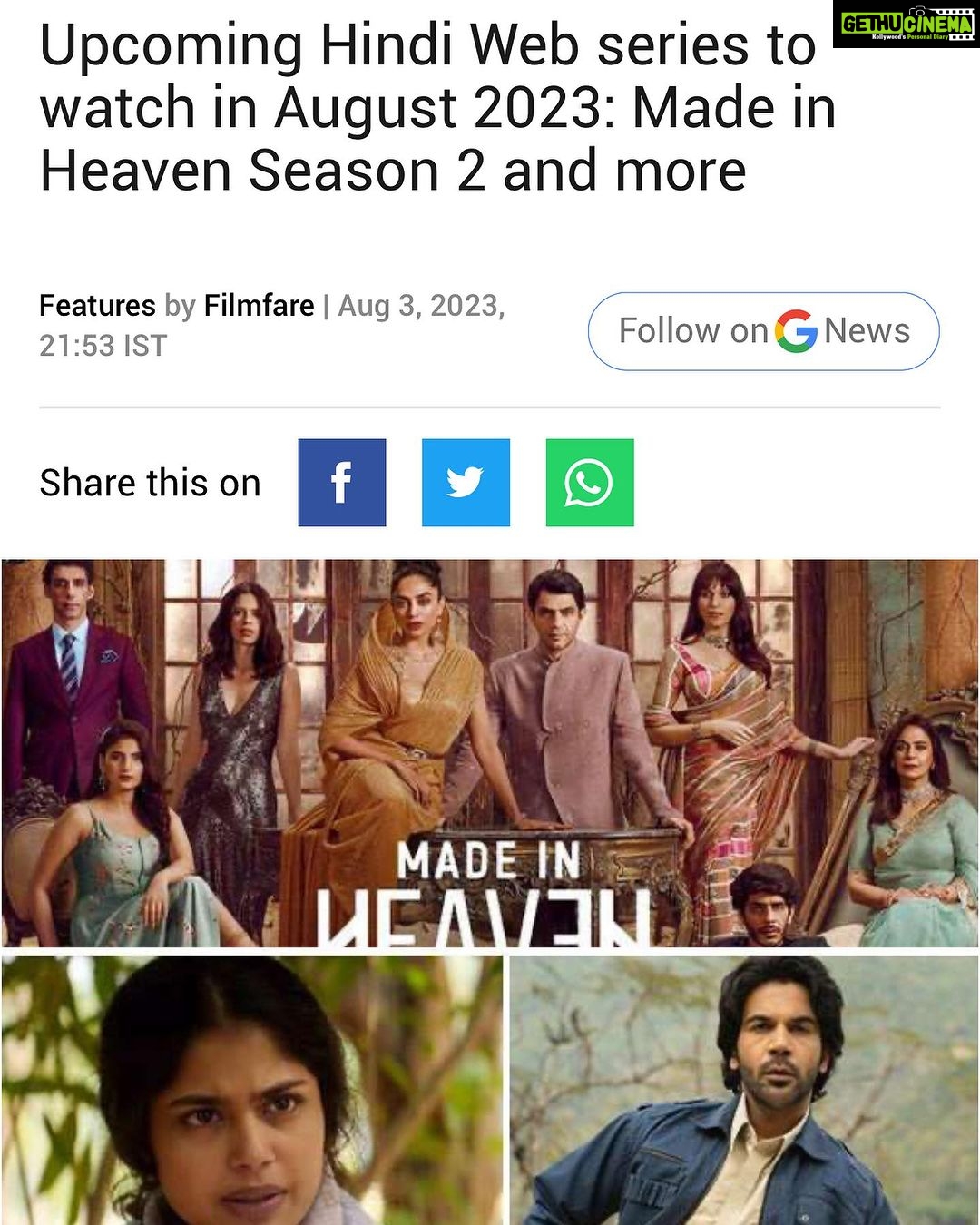Image resolution: width=980 pixels, height=1225 pixels.
Task: Share the article via WhatsApp
Action: pos(590,483)
